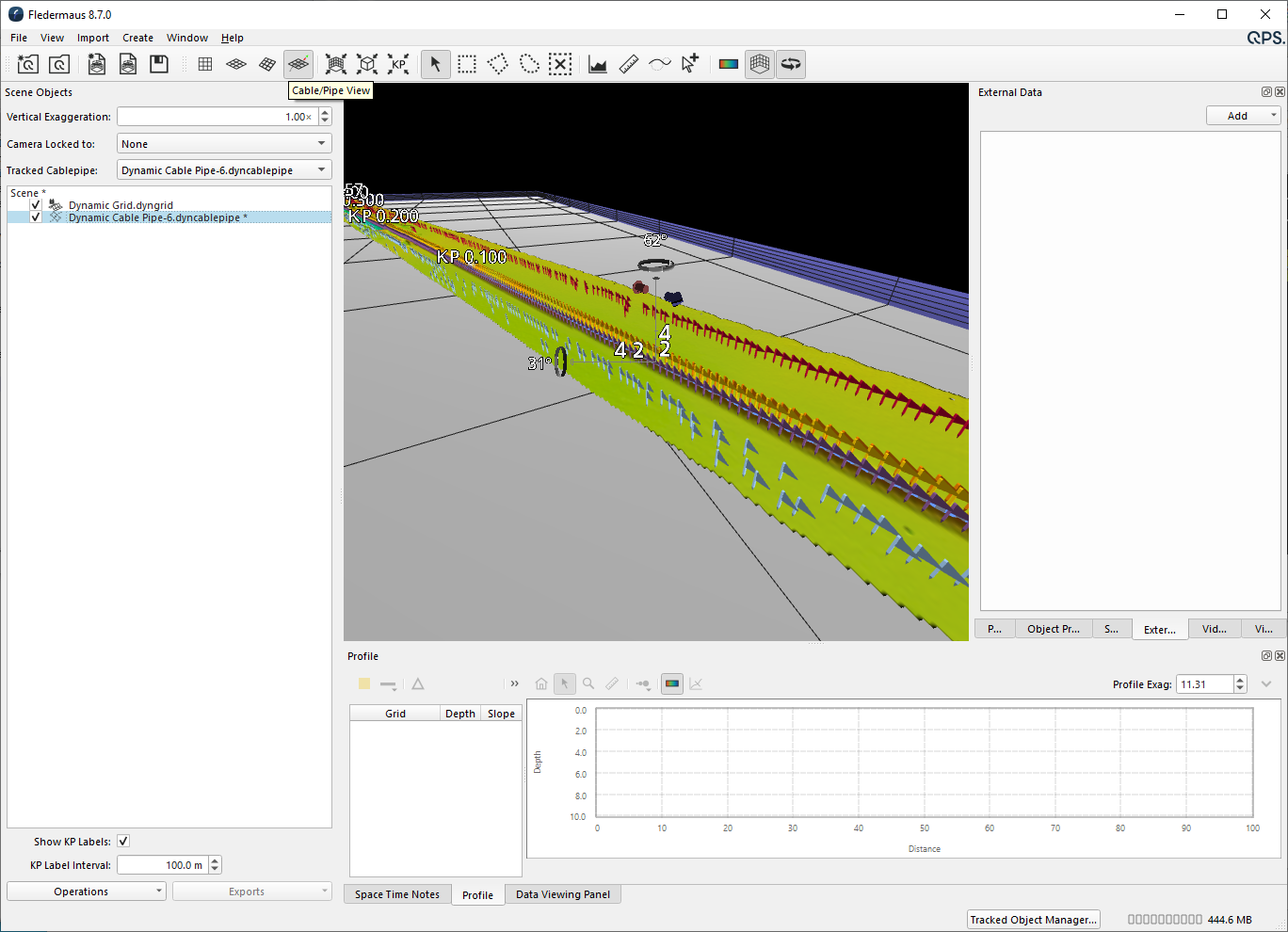Toggle the 3D bounding grid icon

[x=760, y=64]
